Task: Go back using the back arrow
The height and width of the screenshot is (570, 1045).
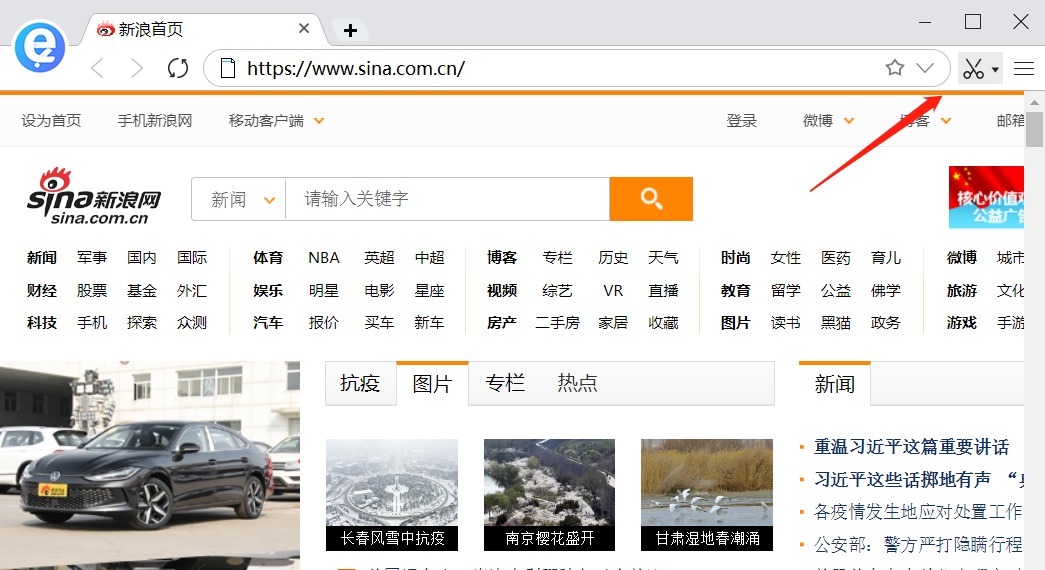Action: [97, 68]
